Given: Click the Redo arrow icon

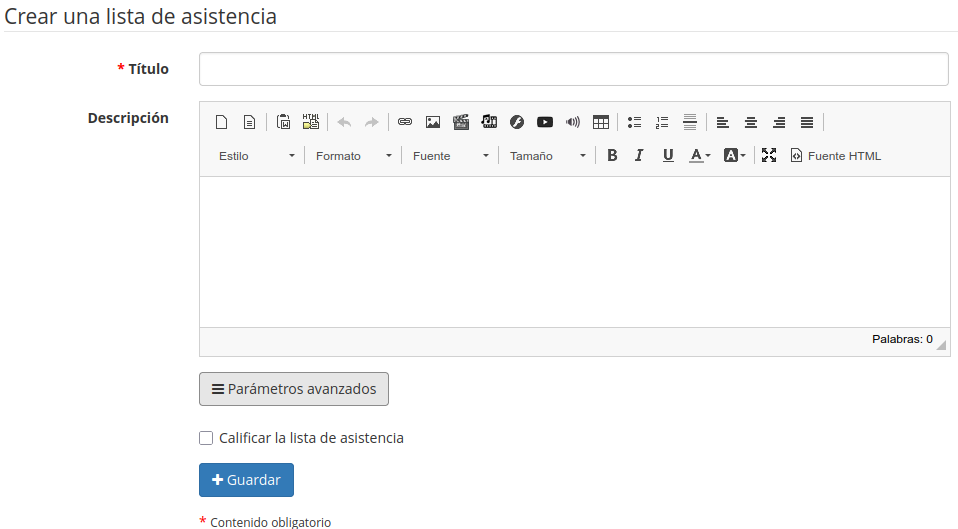Looking at the screenshot, I should click(371, 122).
